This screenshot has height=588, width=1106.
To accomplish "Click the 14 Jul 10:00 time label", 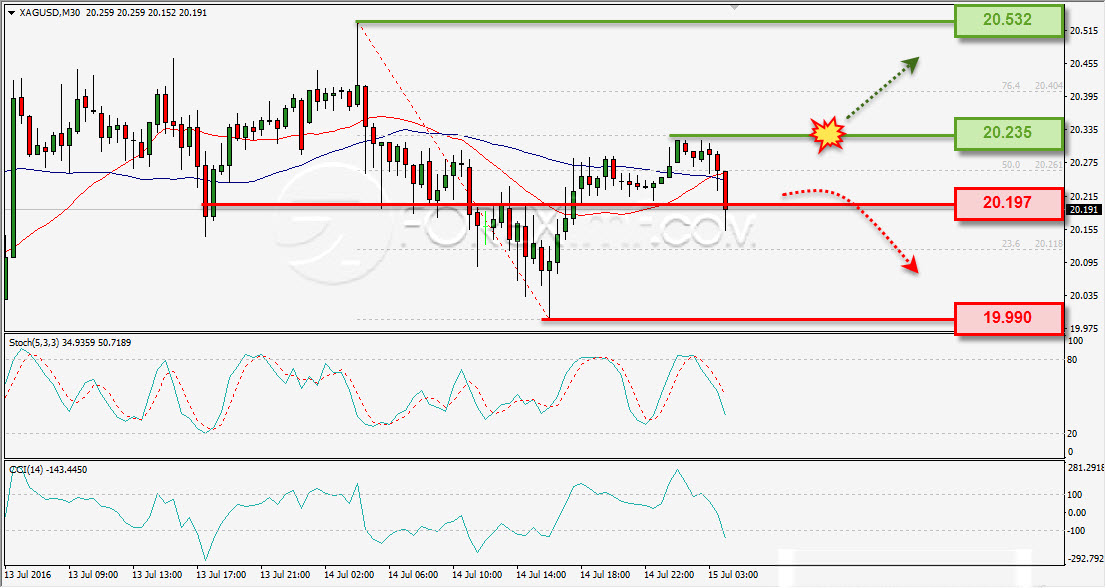I will (478, 575).
